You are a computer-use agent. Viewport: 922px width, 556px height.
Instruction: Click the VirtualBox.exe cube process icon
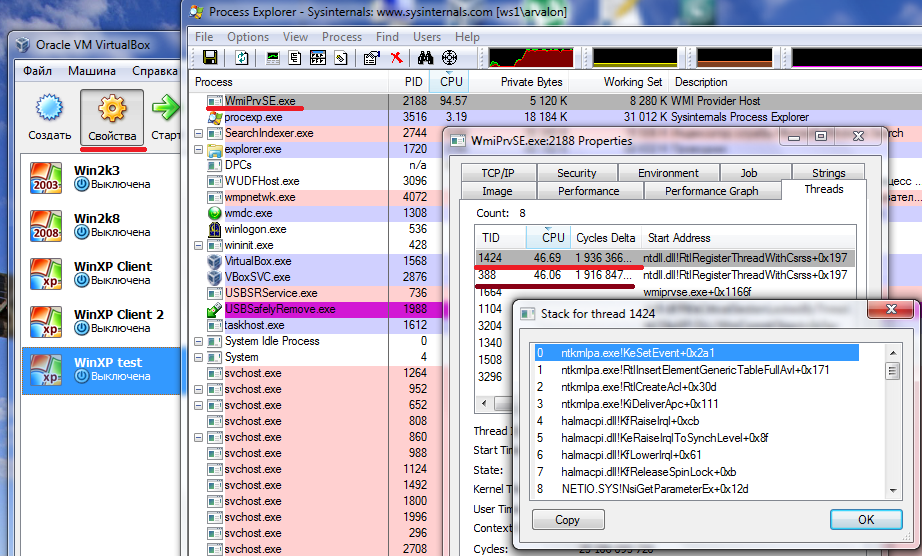coord(215,261)
